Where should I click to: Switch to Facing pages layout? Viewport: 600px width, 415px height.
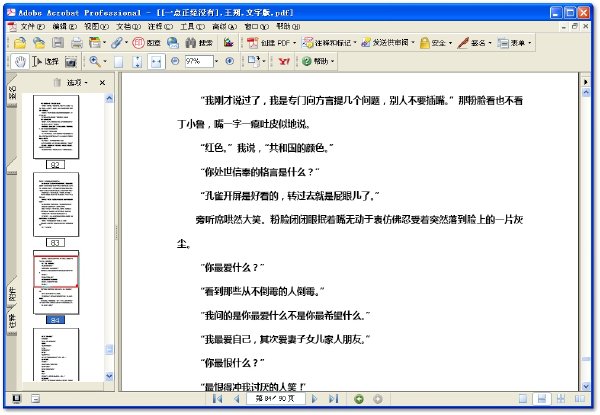[x=580, y=399]
